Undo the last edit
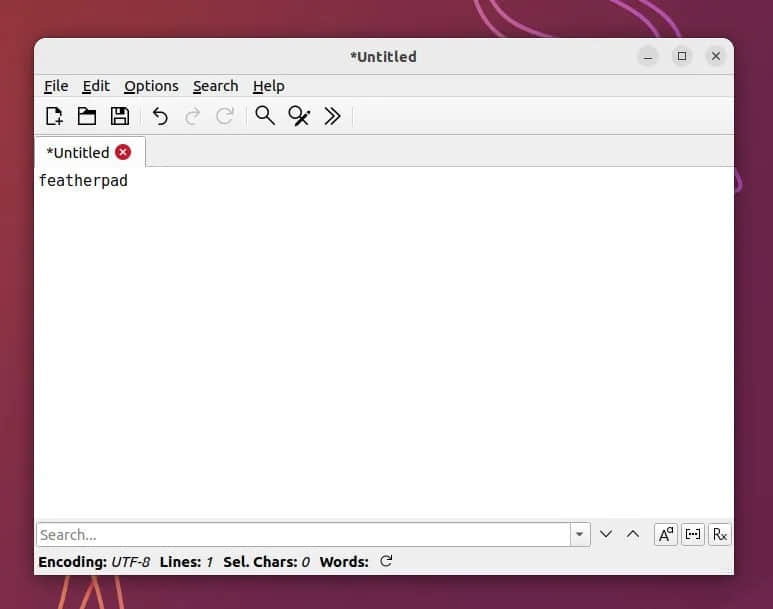The height and width of the screenshot is (609, 773). [x=160, y=116]
